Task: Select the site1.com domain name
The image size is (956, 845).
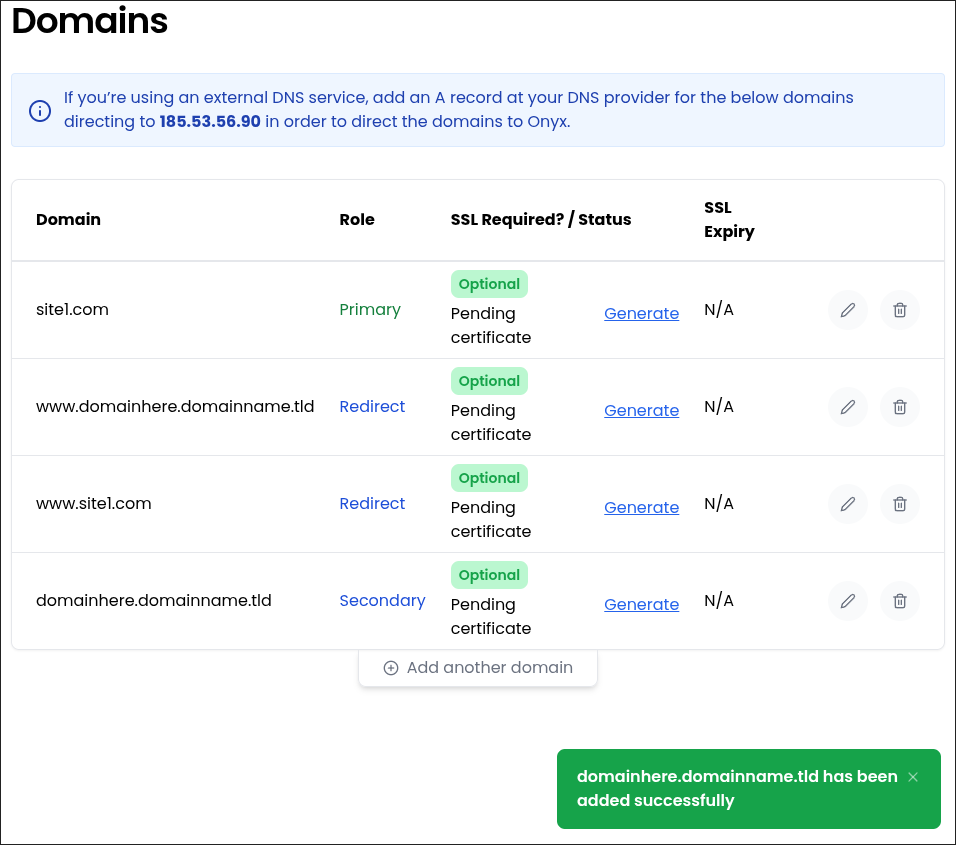Action: (72, 310)
